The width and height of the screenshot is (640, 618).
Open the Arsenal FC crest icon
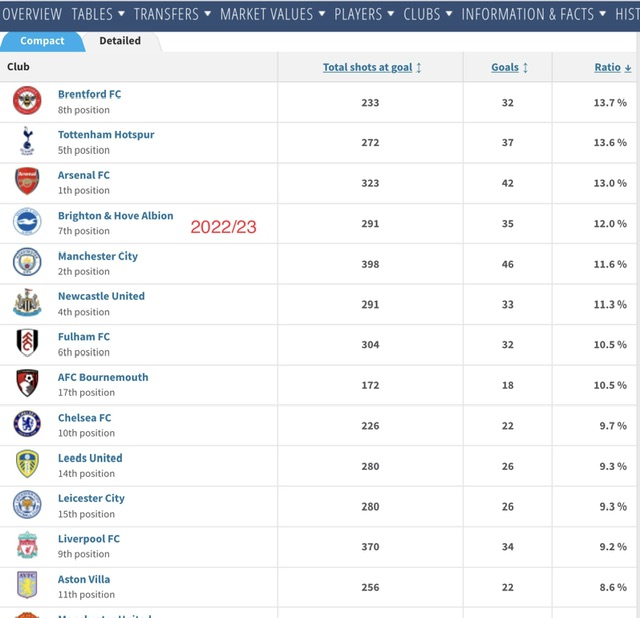27,181
